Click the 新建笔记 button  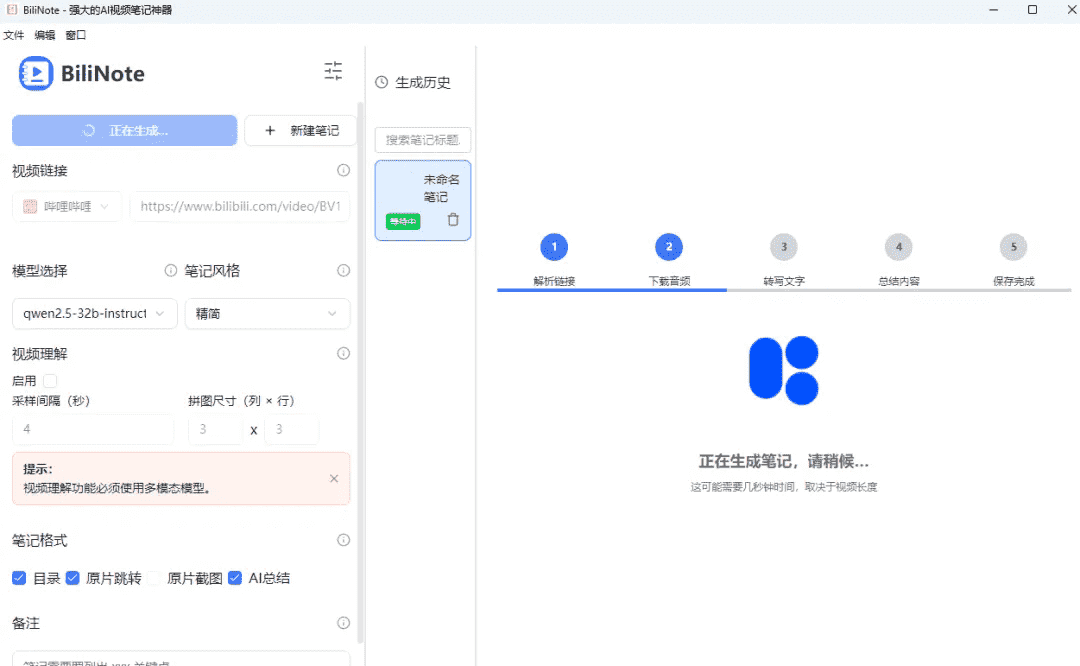click(x=300, y=131)
